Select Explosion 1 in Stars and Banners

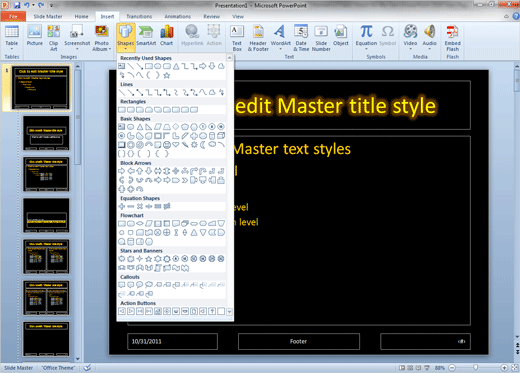click(x=122, y=259)
